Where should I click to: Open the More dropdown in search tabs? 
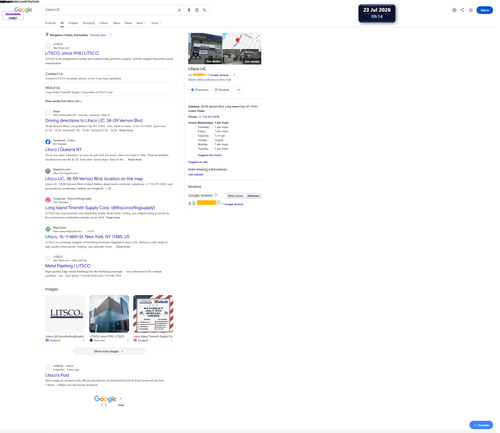click(x=141, y=23)
